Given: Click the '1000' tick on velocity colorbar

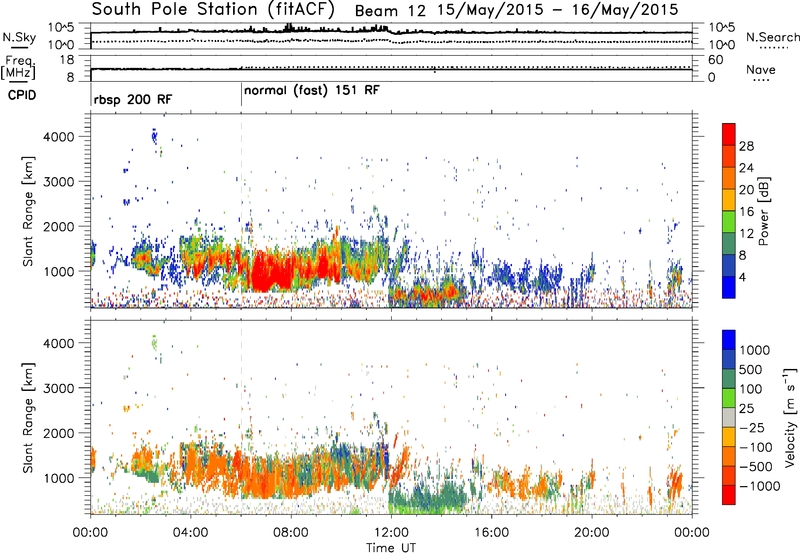Looking at the screenshot, I should click(755, 350).
